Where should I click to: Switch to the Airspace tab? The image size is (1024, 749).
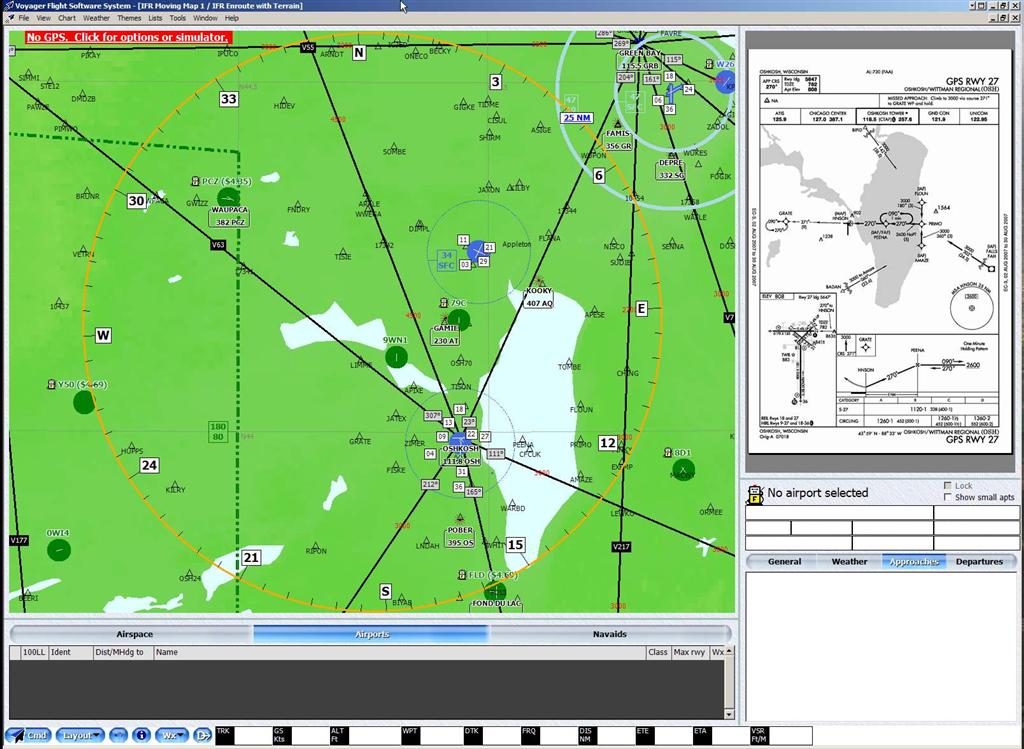pos(135,634)
